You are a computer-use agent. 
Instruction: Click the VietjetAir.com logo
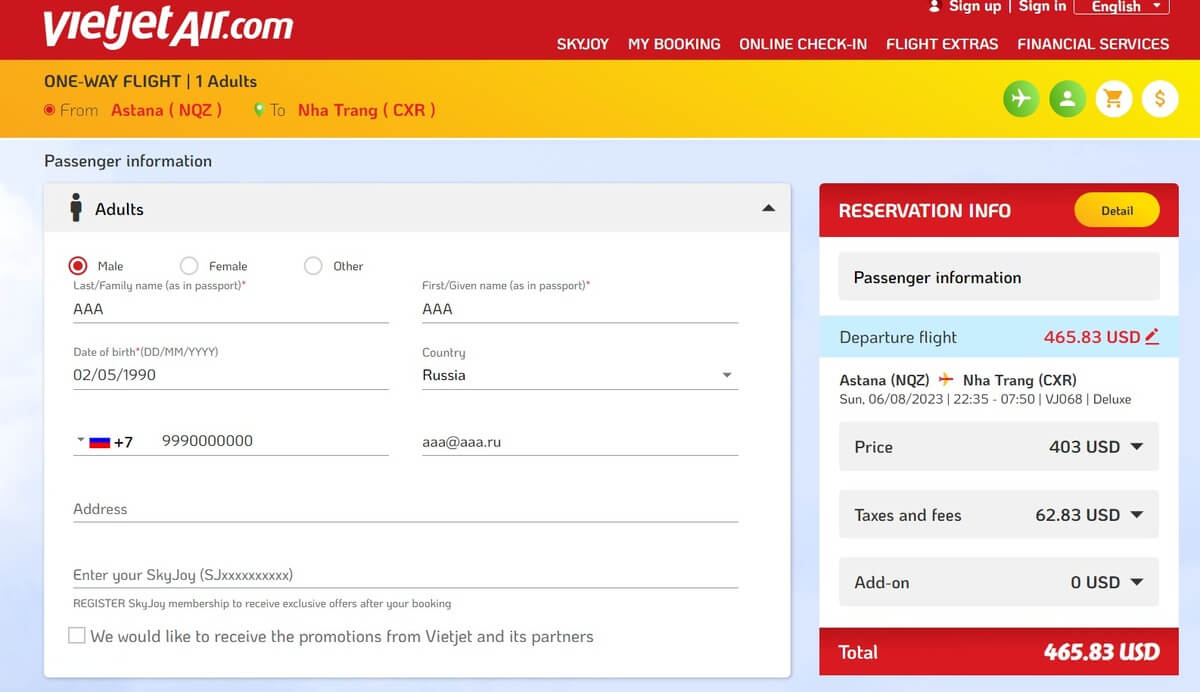coord(168,28)
